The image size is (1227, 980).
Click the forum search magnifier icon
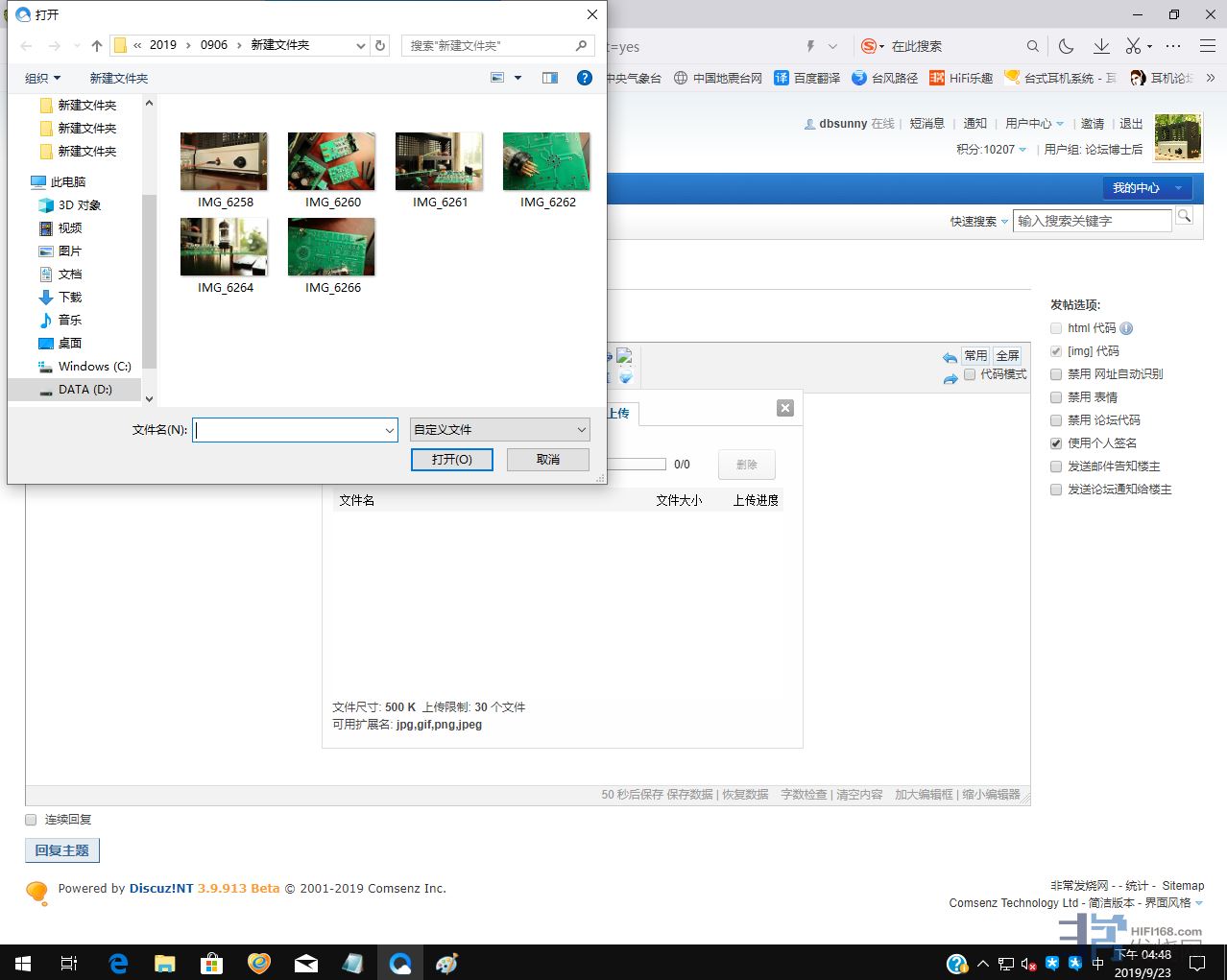[x=1184, y=217]
